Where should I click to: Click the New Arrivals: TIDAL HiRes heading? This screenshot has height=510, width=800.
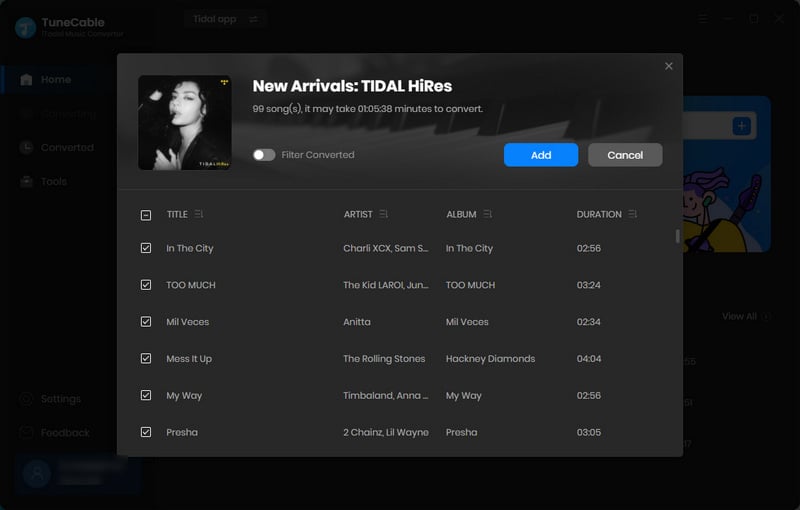tap(352, 86)
